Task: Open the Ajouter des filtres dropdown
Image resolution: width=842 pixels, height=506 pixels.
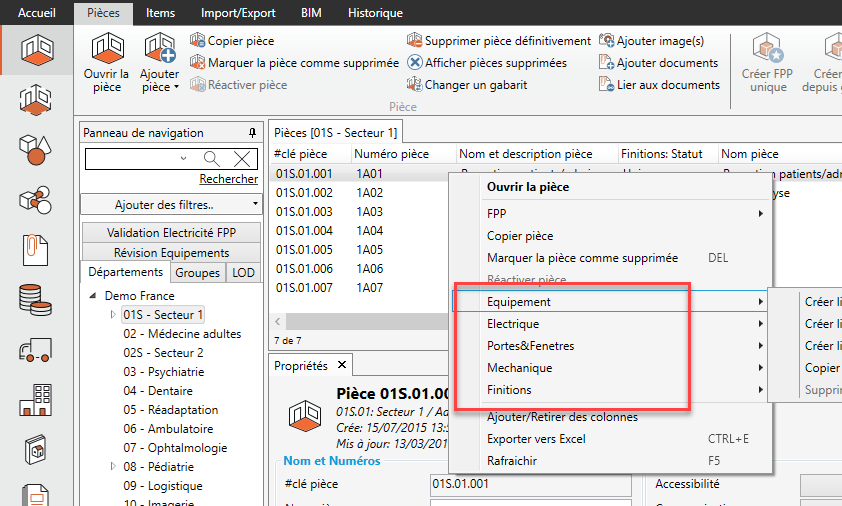Action: pos(172,205)
